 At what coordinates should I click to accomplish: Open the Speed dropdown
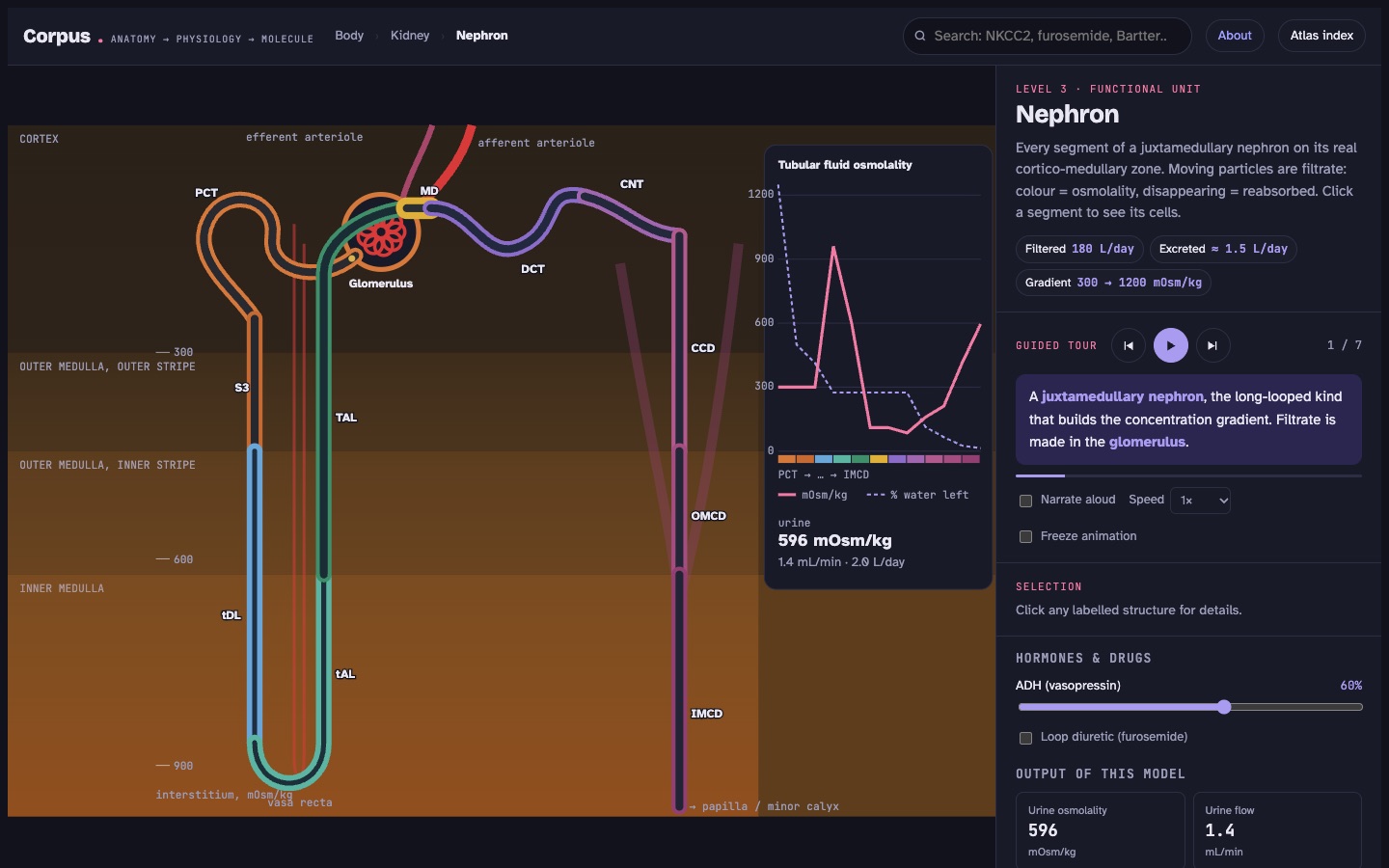click(x=1200, y=501)
